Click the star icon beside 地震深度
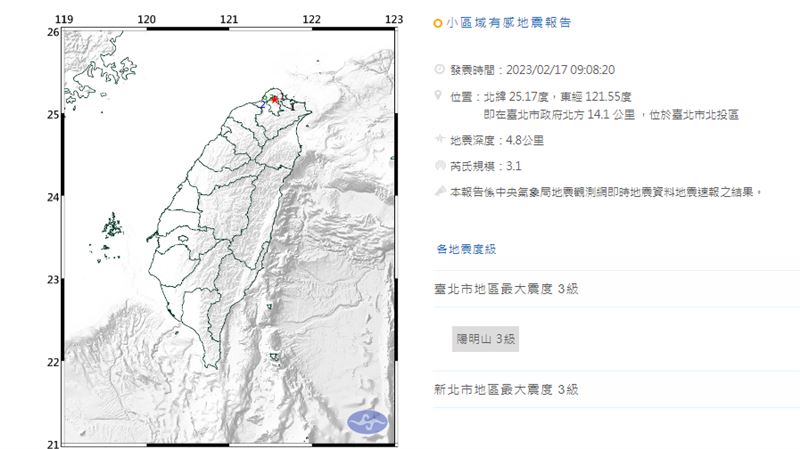This screenshot has width=800, height=449. click(x=439, y=139)
